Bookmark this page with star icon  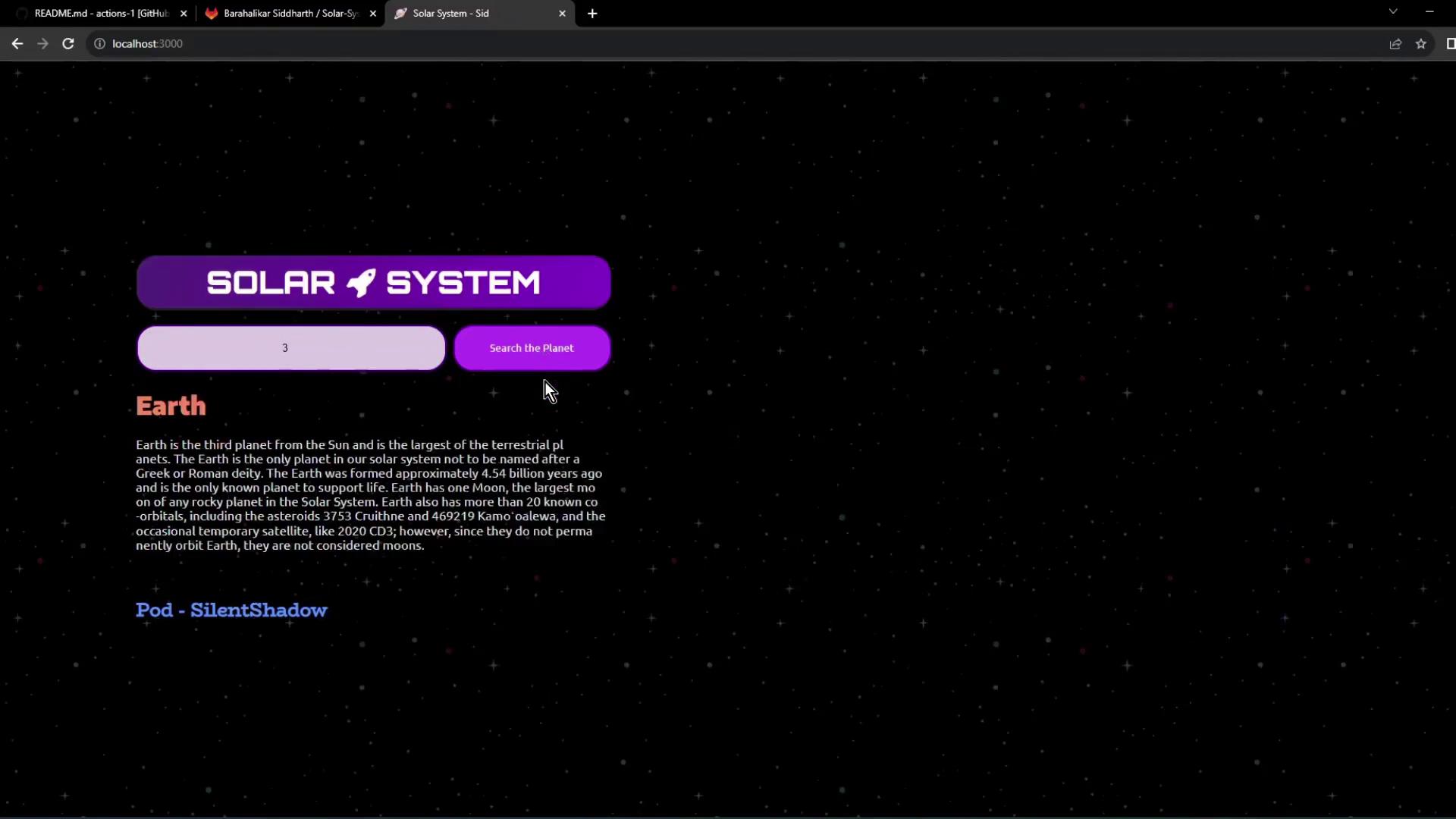point(1421,44)
